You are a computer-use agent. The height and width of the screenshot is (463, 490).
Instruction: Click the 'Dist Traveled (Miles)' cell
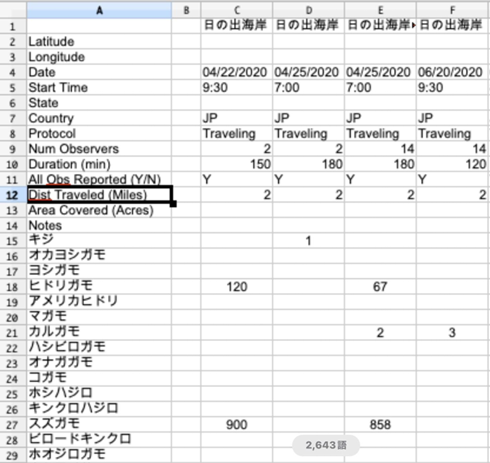[99, 195]
